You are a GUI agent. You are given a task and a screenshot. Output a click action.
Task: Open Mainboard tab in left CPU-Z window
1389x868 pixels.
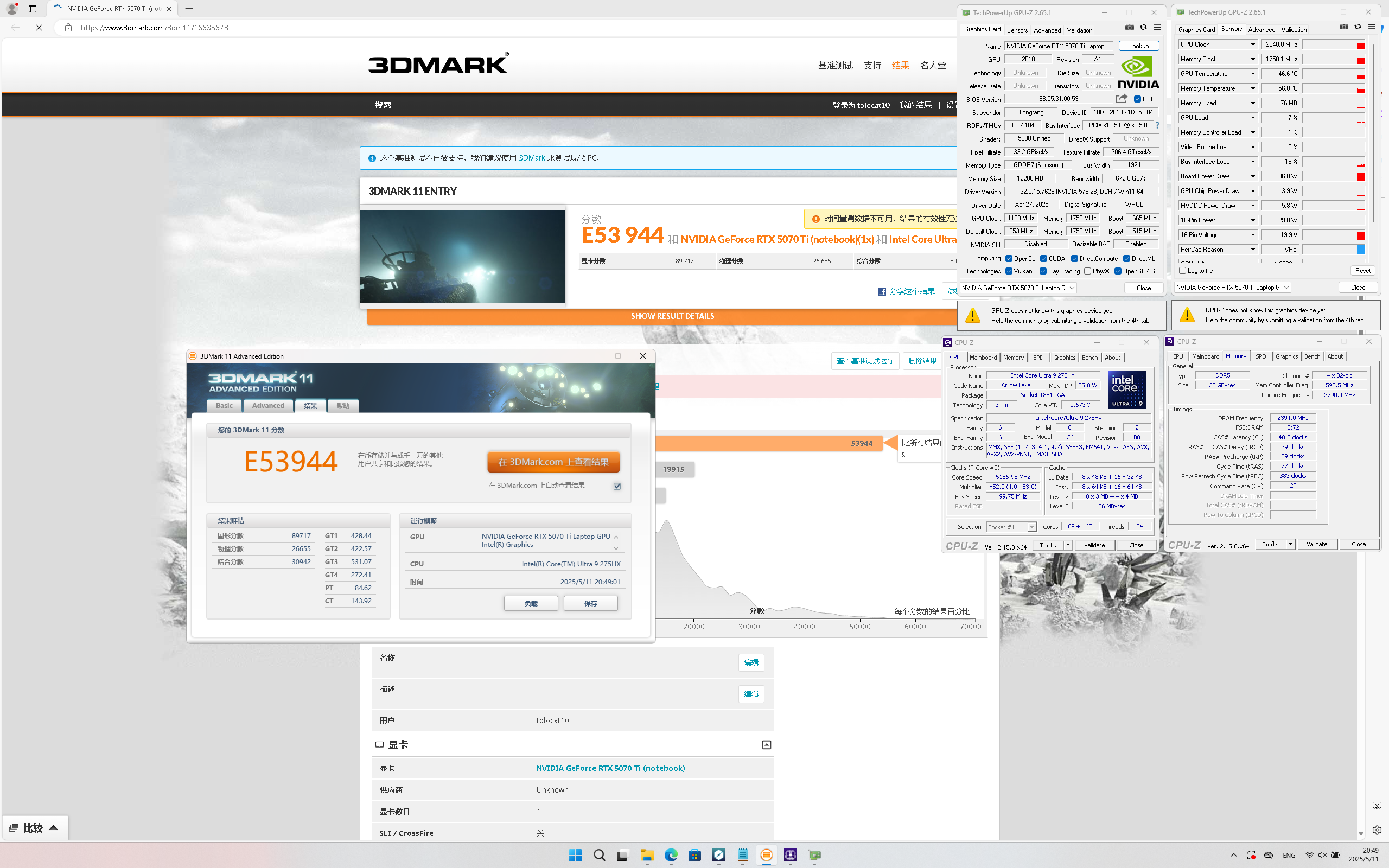pos(983,357)
